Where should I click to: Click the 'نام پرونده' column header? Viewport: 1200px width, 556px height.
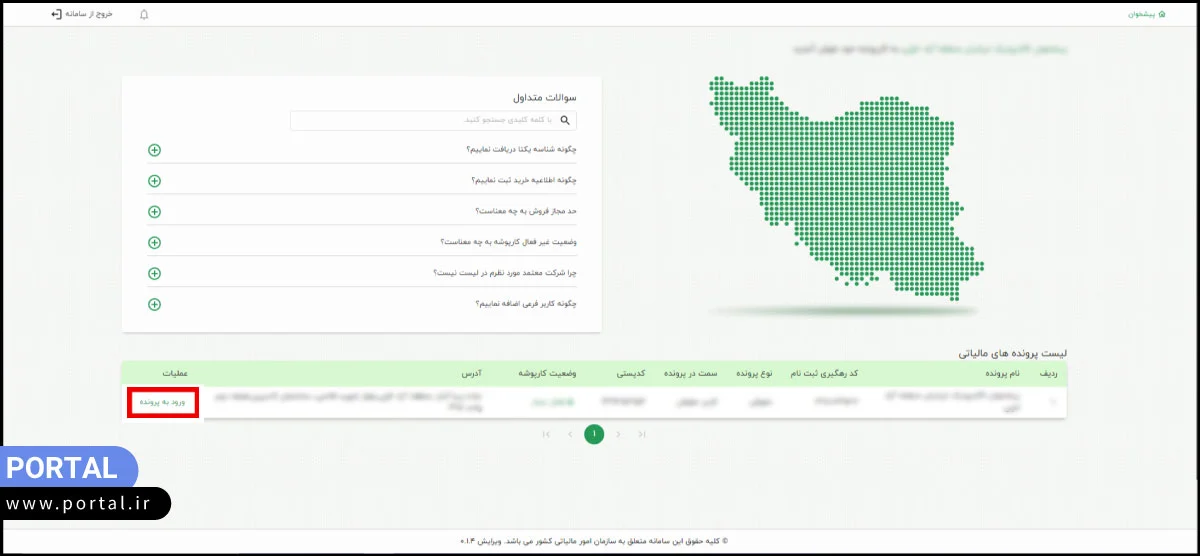tap(1001, 374)
